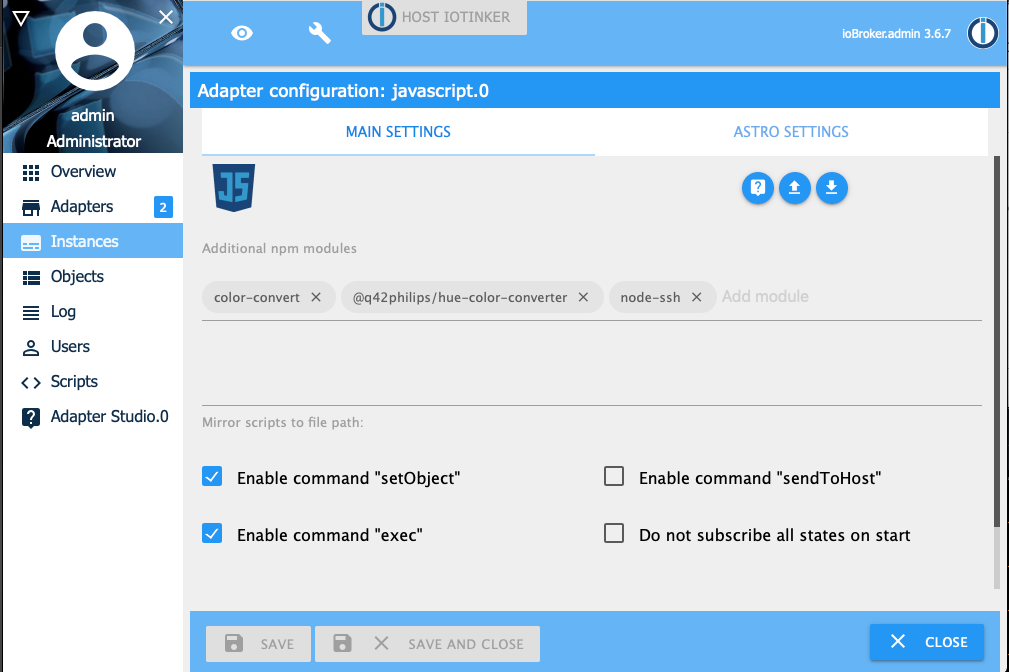Check Enable command "sendToHost"
1009x672 pixels.
pyautogui.click(x=614, y=476)
